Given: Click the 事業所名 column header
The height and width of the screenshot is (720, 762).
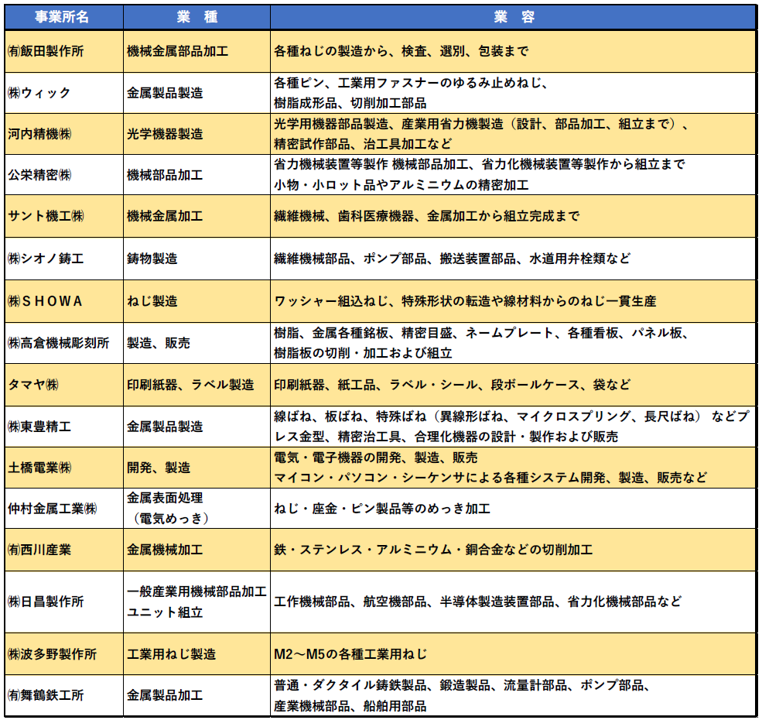Looking at the screenshot, I should (x=64, y=17).
